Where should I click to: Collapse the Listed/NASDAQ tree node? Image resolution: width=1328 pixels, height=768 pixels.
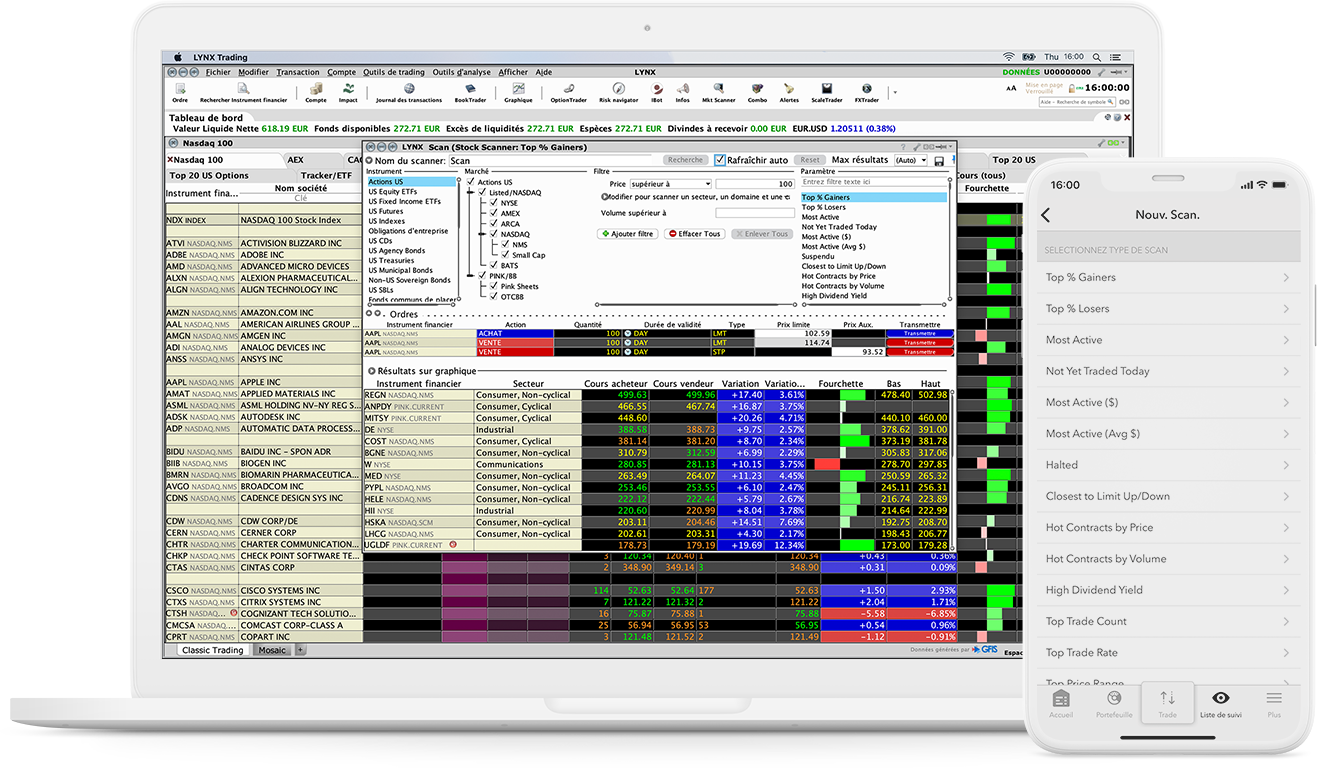coord(468,192)
